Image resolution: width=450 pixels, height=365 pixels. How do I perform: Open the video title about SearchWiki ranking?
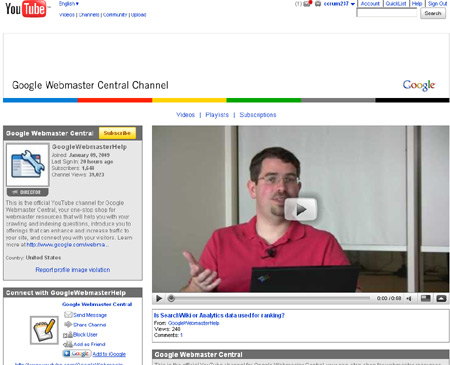click(x=219, y=315)
